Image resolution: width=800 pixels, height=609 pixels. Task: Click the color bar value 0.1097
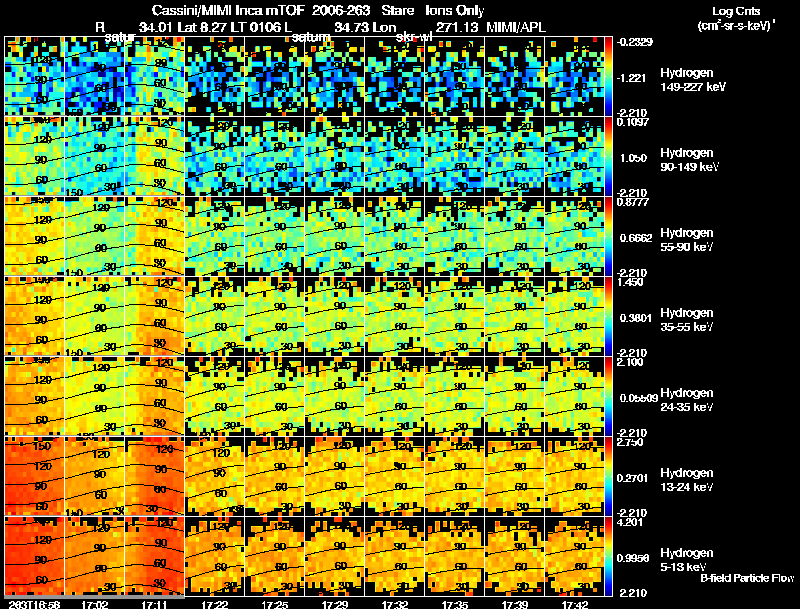click(633, 122)
